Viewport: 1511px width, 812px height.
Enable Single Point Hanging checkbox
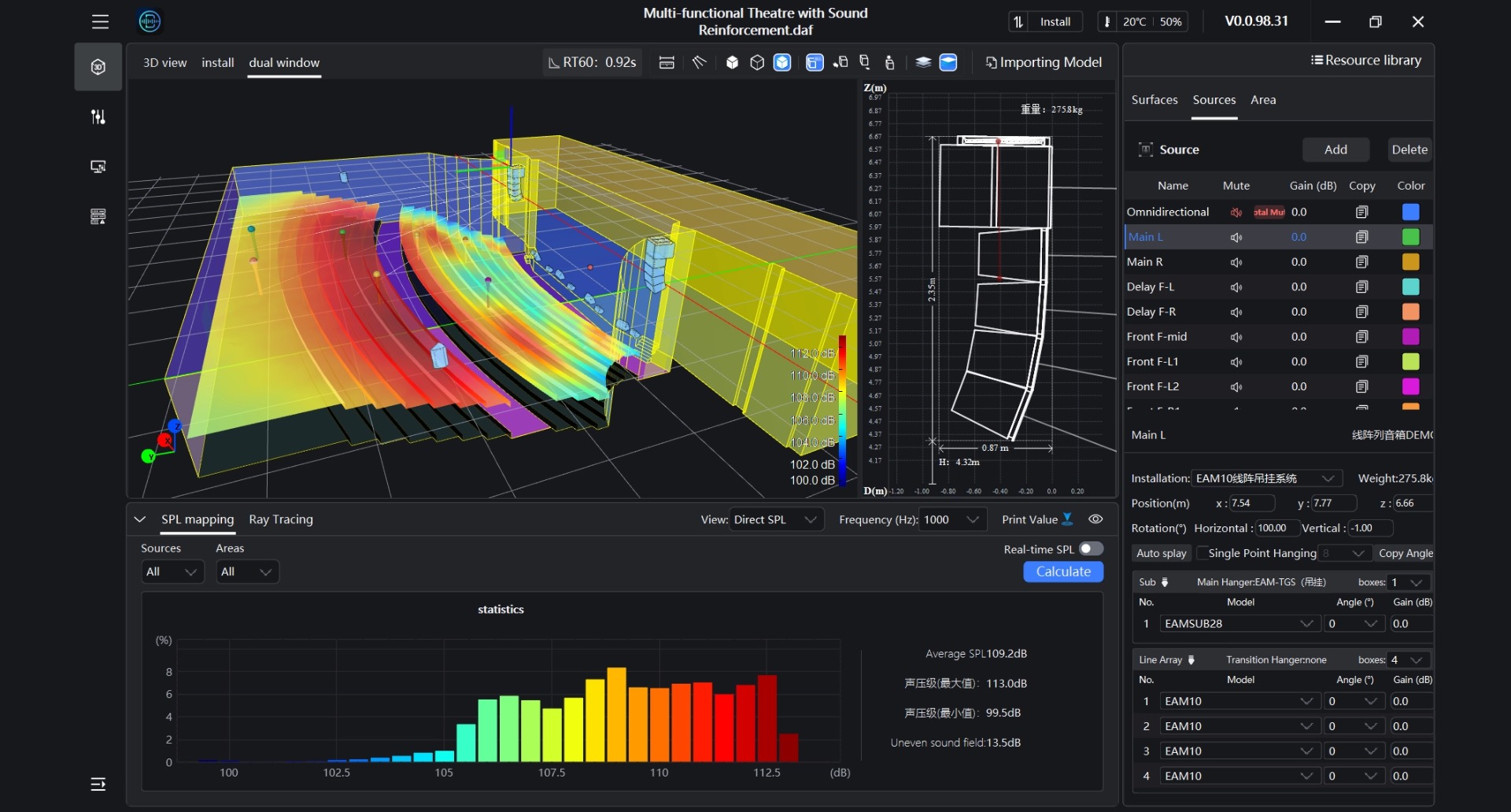[1203, 554]
